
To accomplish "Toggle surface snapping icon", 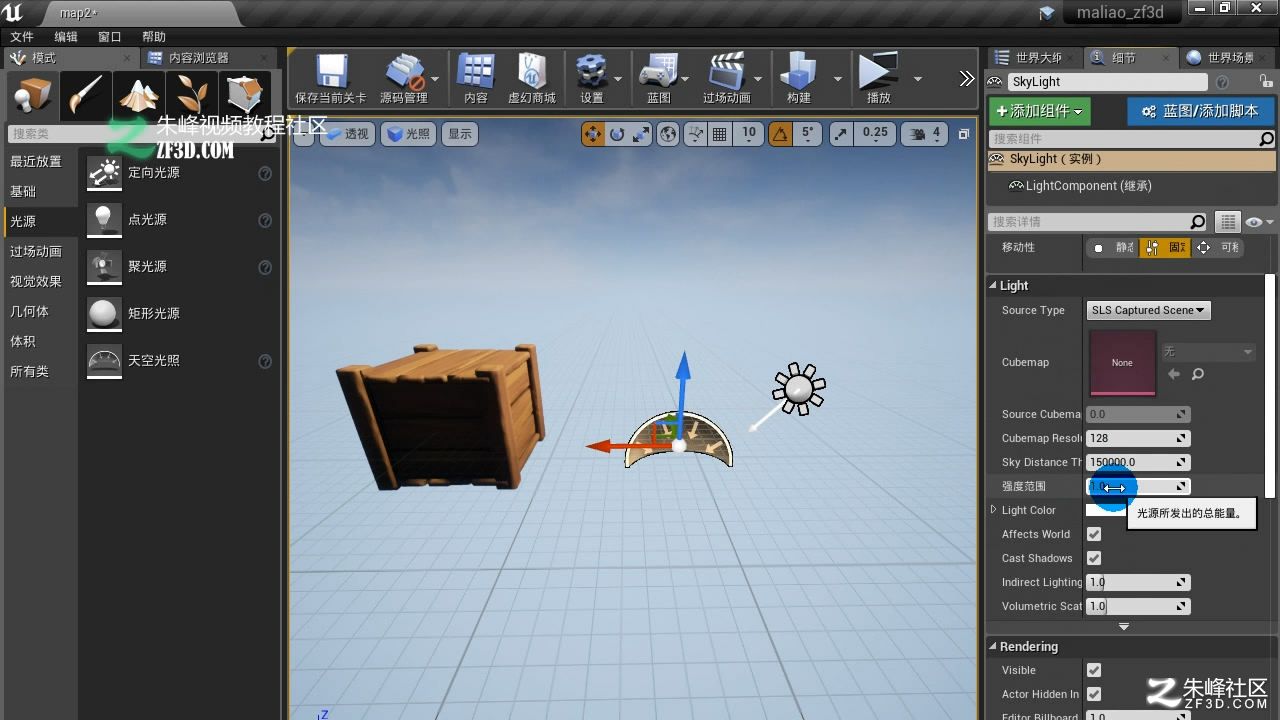I will pyautogui.click(x=694, y=134).
